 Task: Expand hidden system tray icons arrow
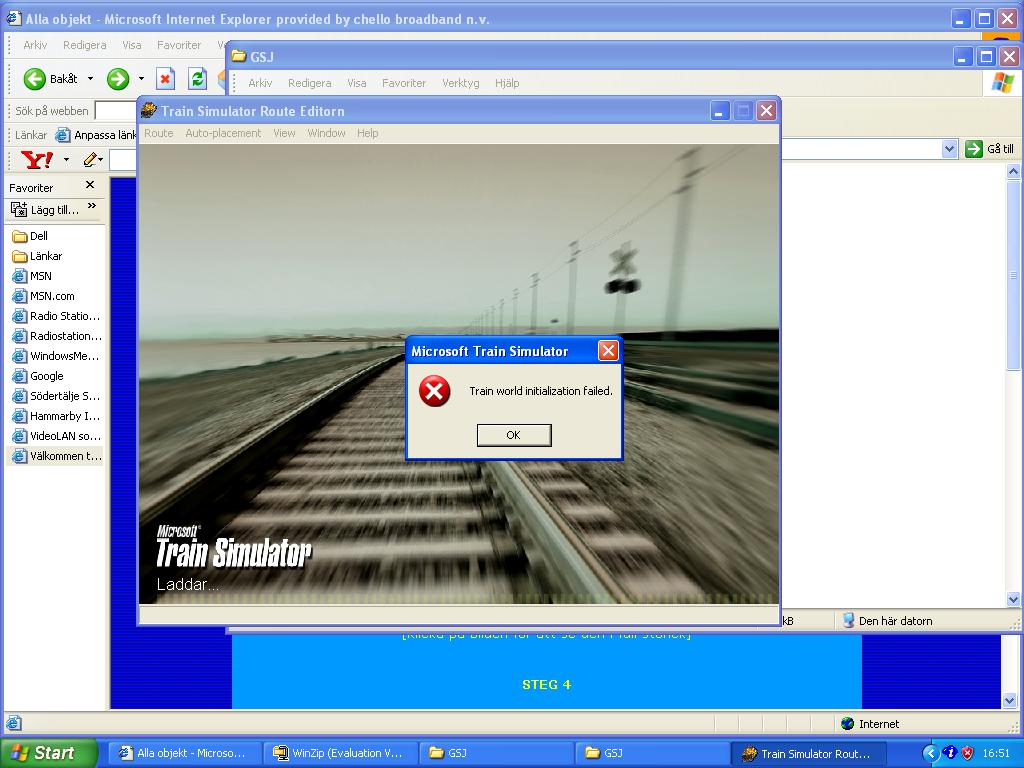pos(931,753)
